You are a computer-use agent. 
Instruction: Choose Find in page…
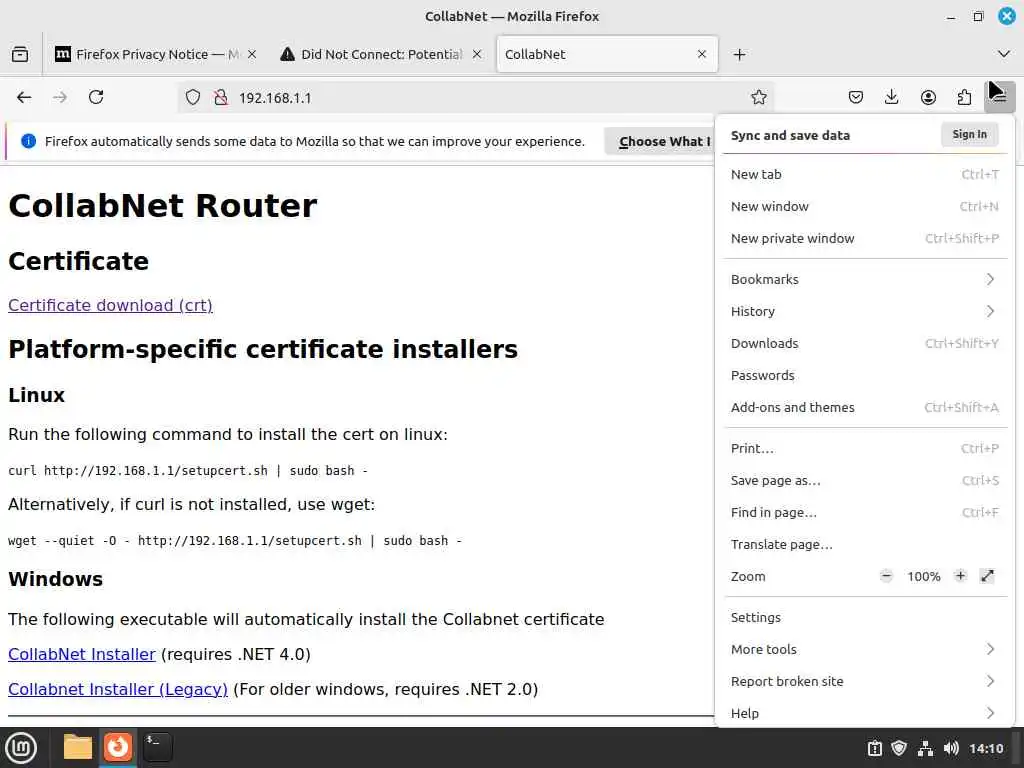[865, 513]
